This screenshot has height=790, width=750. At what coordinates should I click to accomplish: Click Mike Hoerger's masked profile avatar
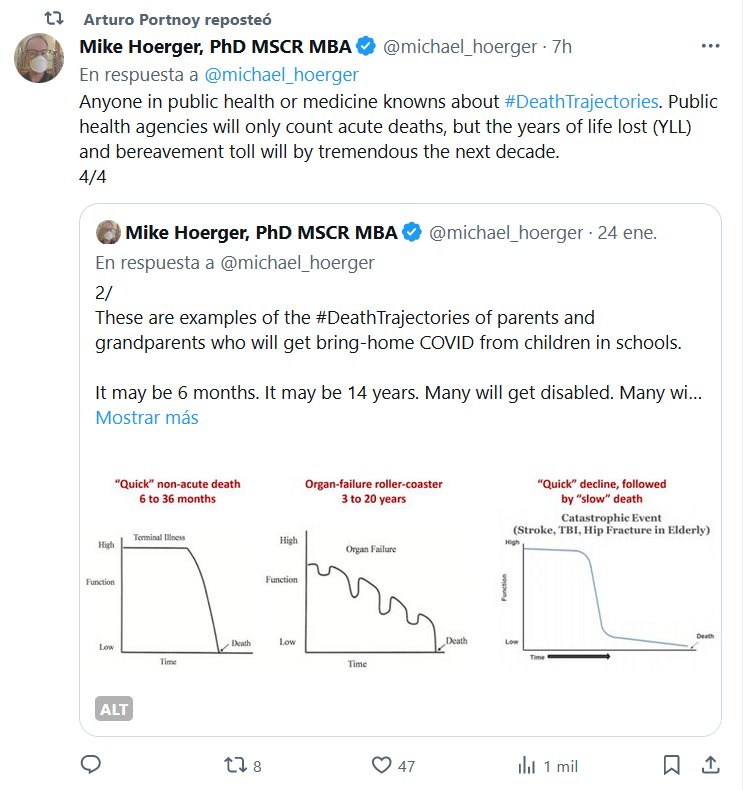tap(40, 59)
